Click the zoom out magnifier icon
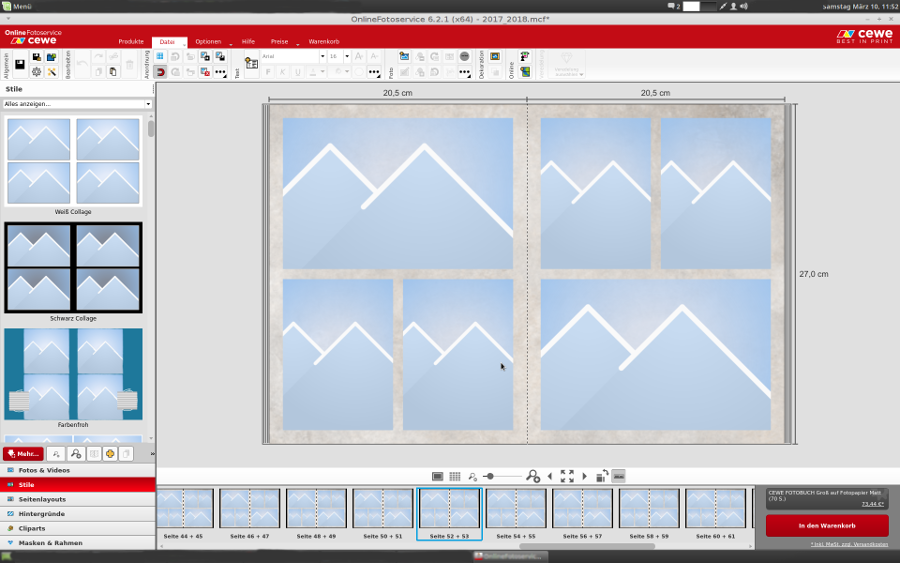 coord(472,476)
